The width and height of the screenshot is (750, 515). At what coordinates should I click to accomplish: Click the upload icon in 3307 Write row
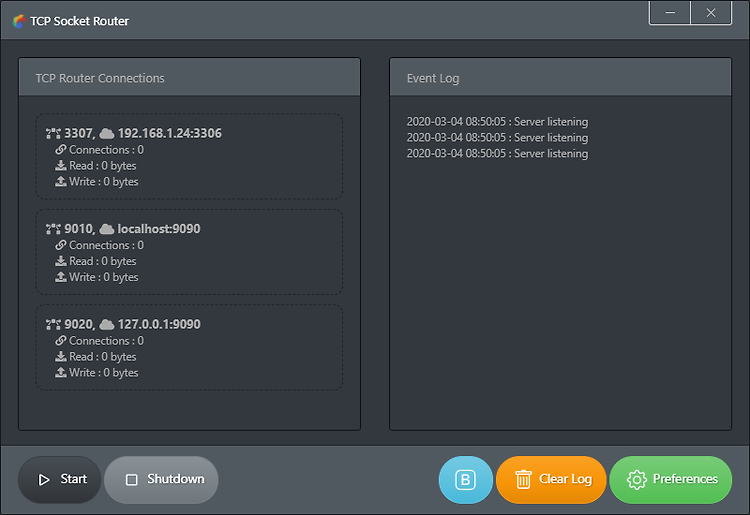coord(61,181)
